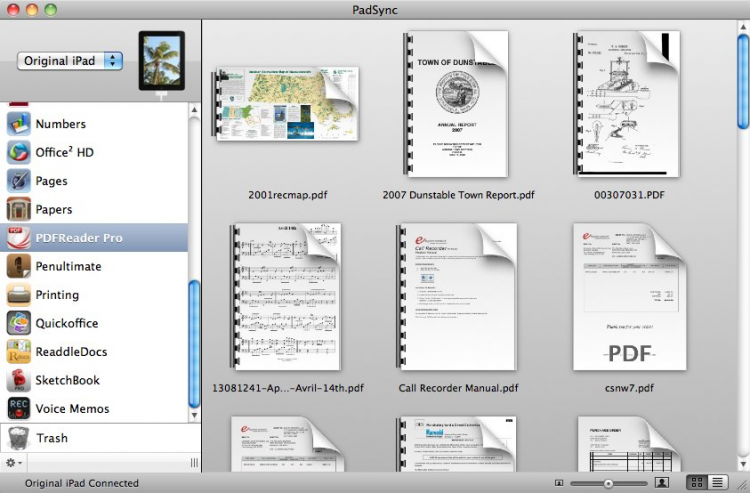The width and height of the screenshot is (750, 493).
Task: Click the Pages app icon
Action: pos(19,181)
